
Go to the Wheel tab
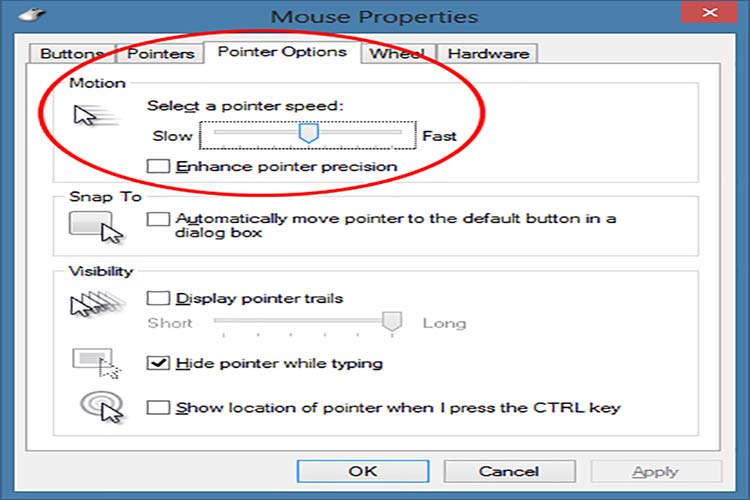397,54
